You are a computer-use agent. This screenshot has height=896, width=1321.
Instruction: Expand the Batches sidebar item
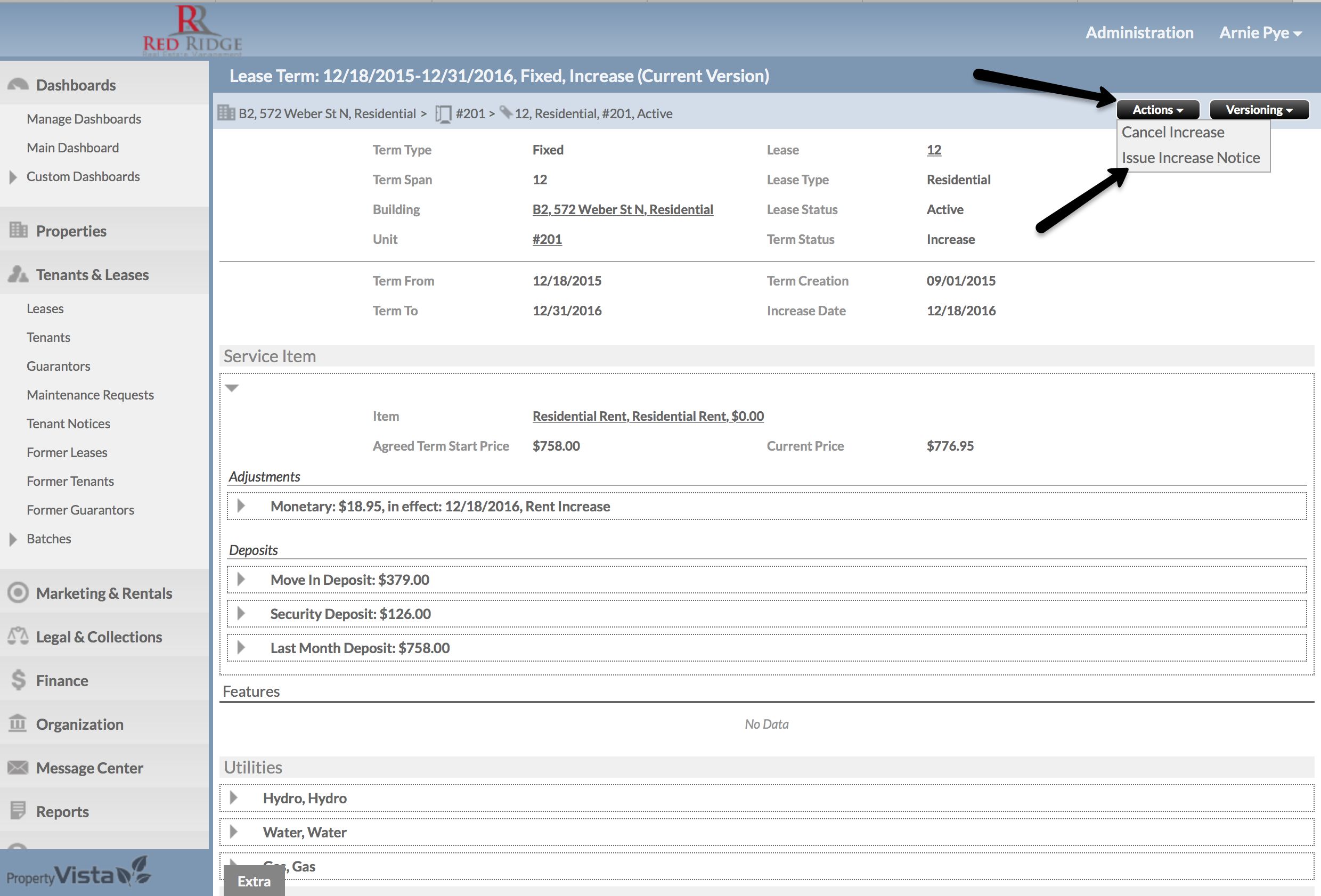(13, 539)
